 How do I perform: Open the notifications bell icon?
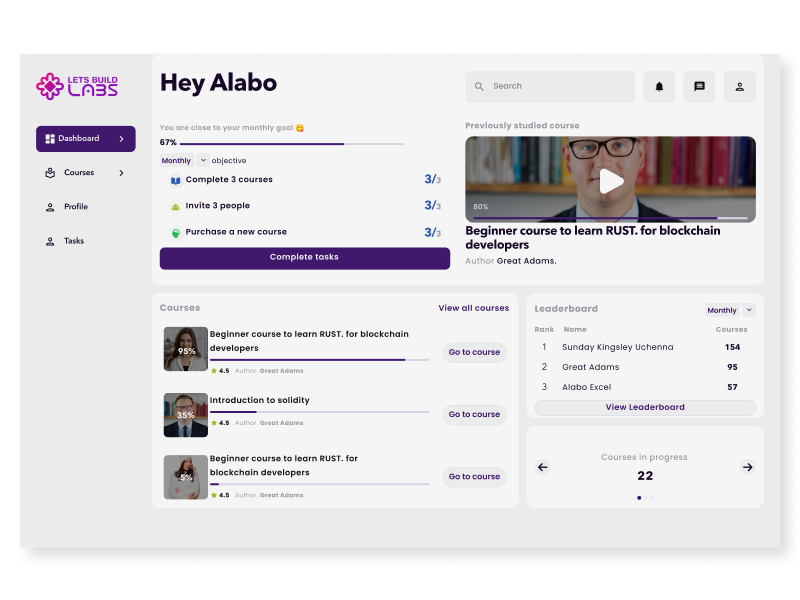pos(659,87)
